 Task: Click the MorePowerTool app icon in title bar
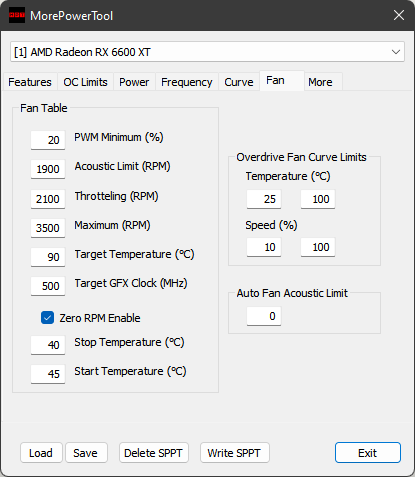(17, 15)
